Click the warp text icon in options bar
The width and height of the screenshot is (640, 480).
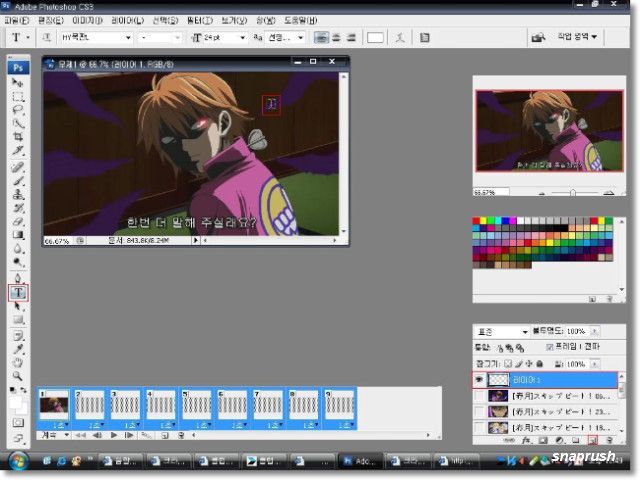400,38
